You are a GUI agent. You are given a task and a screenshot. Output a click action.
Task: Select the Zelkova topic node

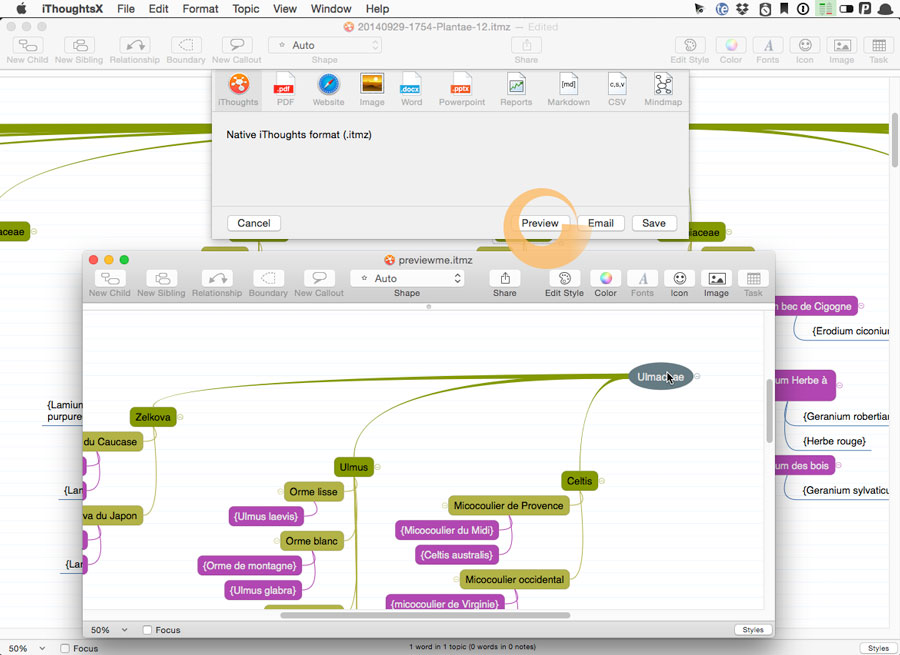point(153,417)
